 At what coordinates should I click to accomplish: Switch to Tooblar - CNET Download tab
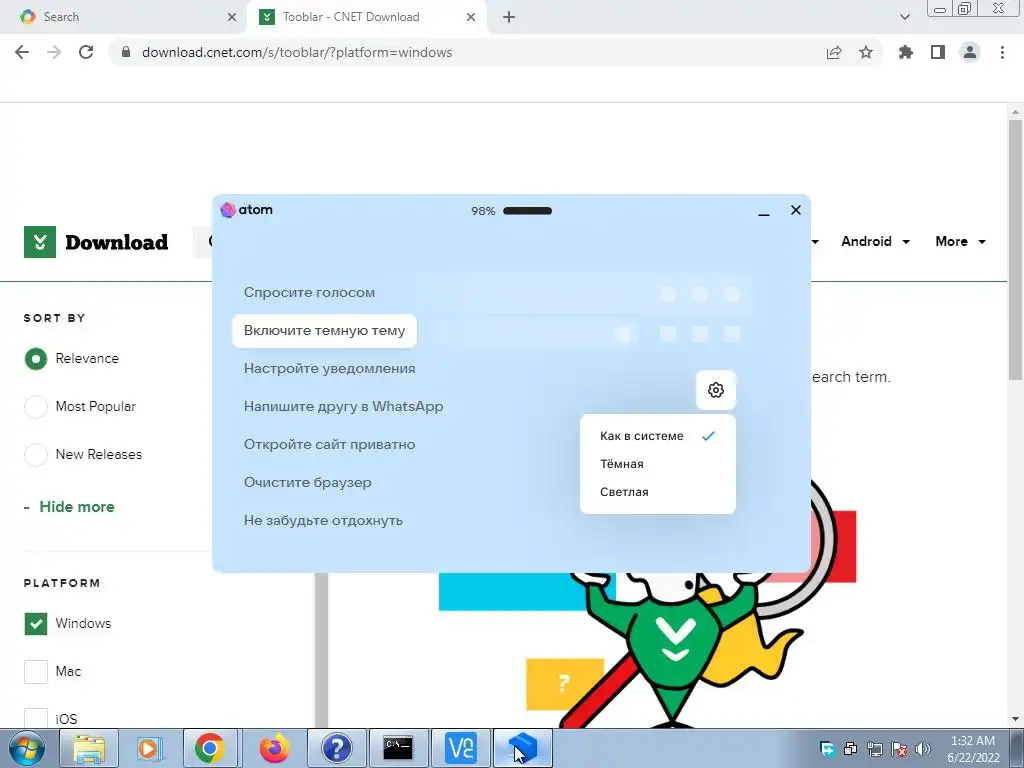367,17
